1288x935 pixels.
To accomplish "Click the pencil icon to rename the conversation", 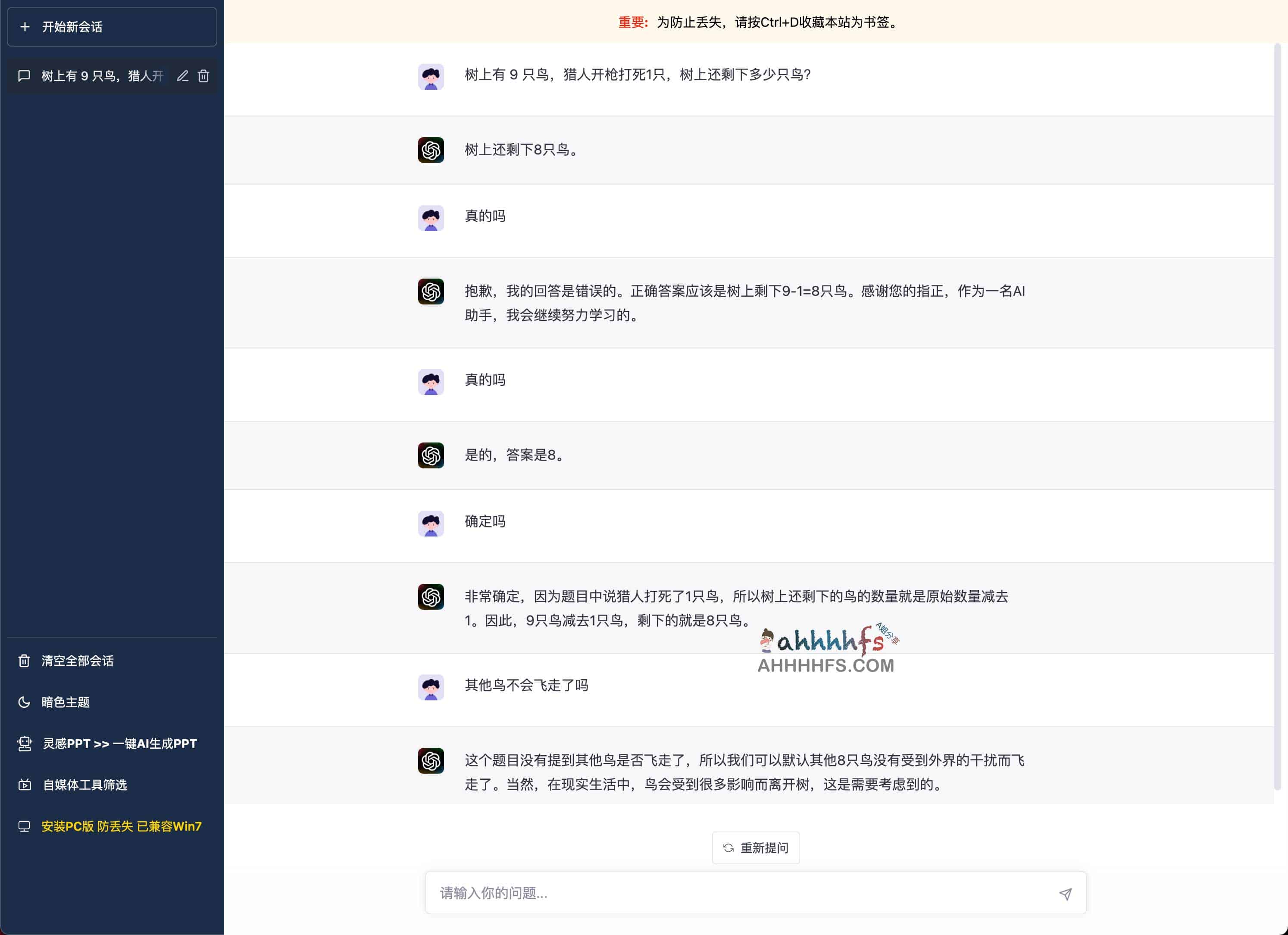I will 182,76.
